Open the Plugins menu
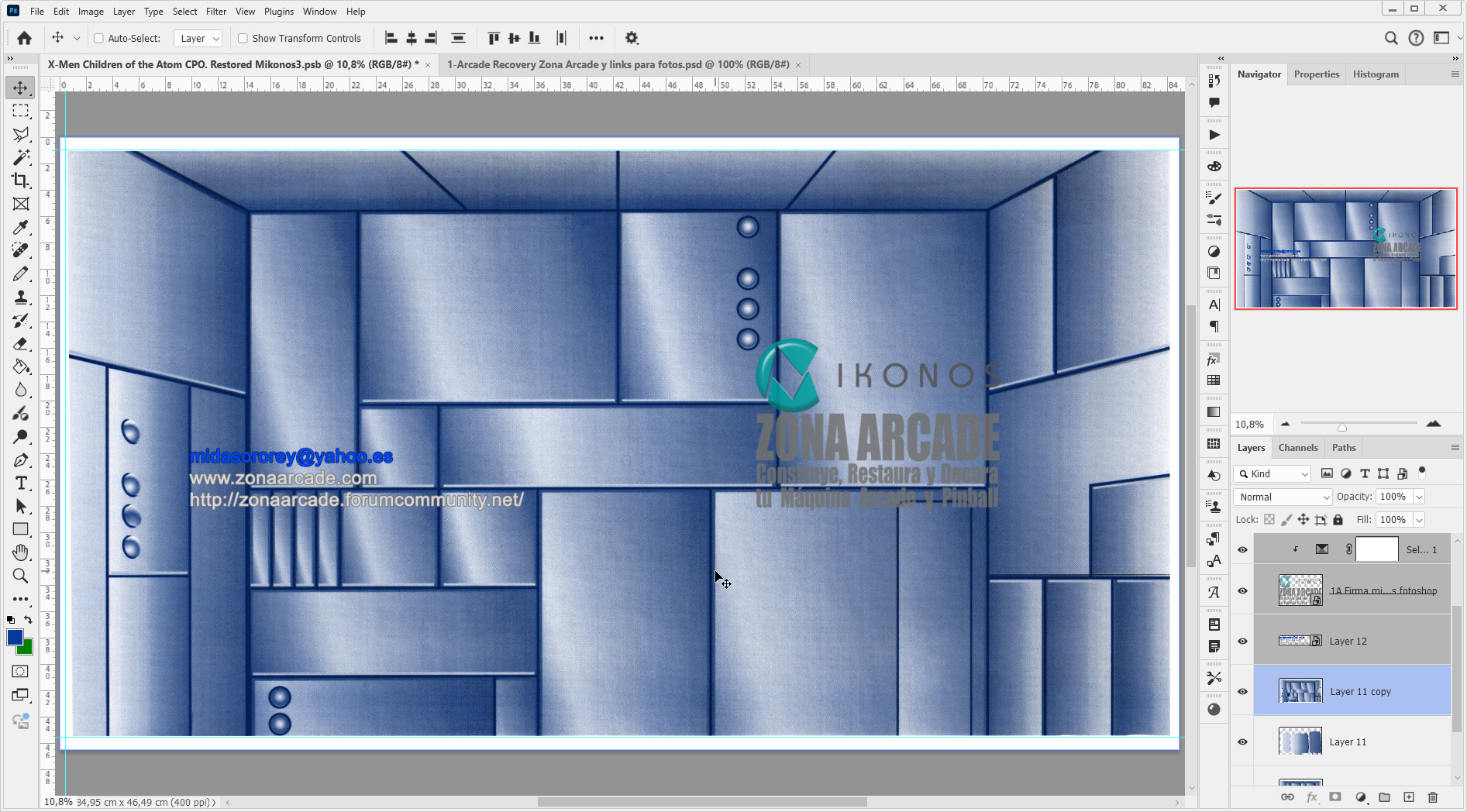 tap(279, 12)
